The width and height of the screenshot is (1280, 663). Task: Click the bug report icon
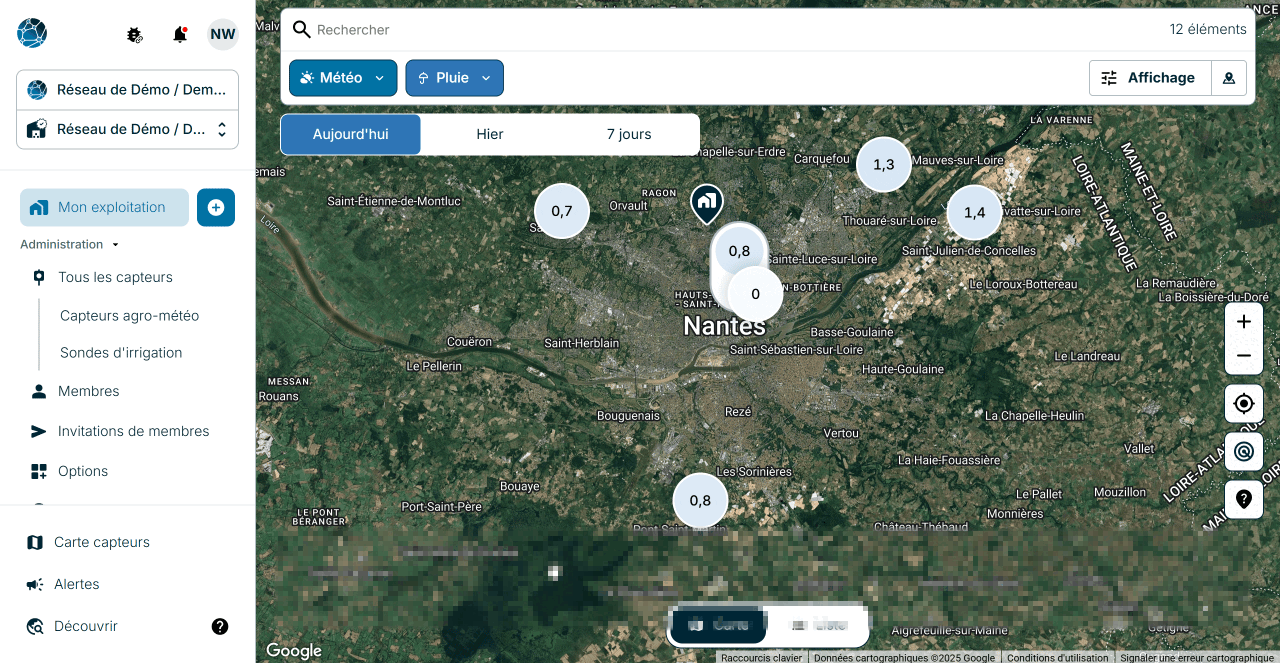coord(135,35)
